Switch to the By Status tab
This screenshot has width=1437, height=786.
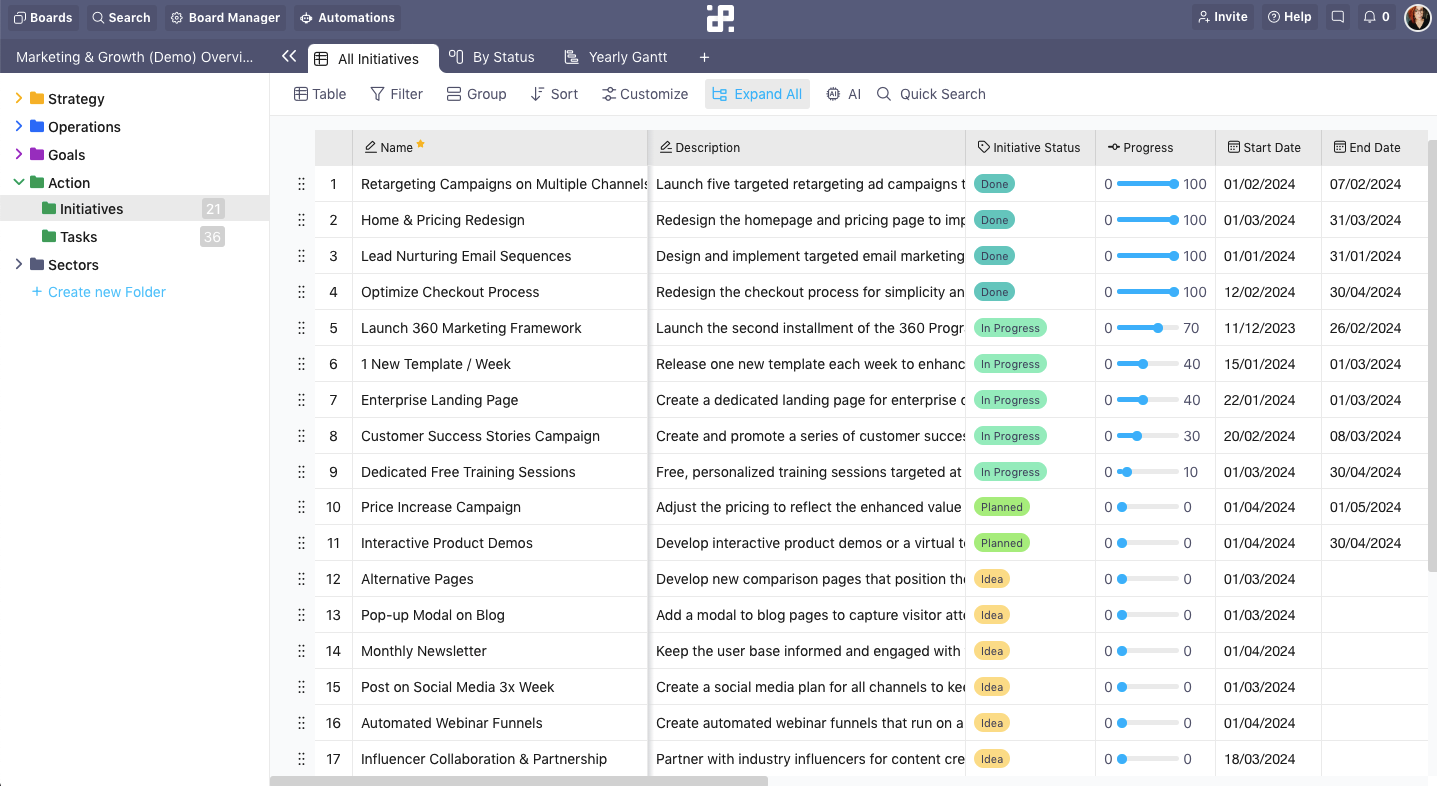492,57
